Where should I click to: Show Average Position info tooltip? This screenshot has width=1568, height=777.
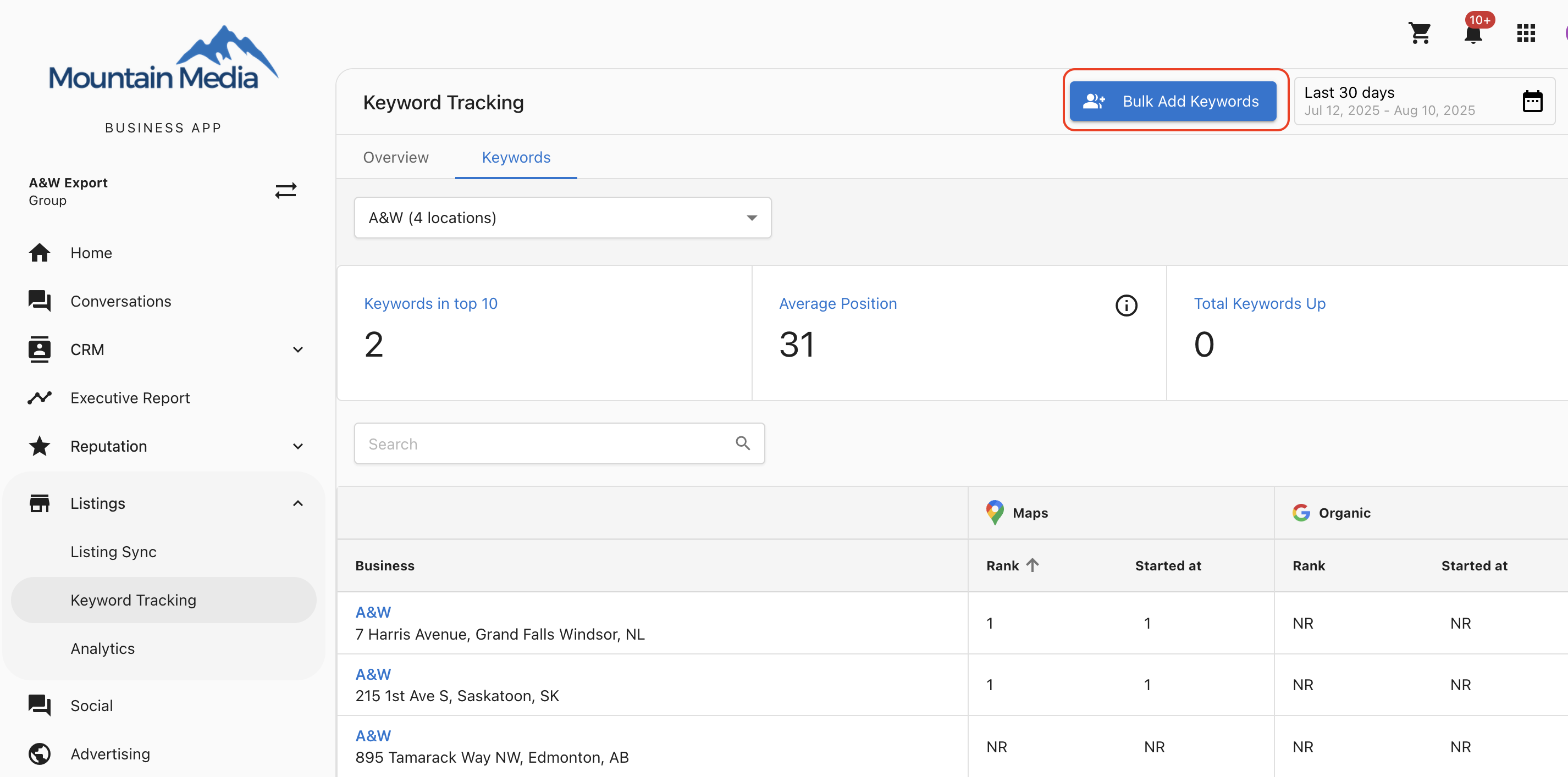point(1126,306)
